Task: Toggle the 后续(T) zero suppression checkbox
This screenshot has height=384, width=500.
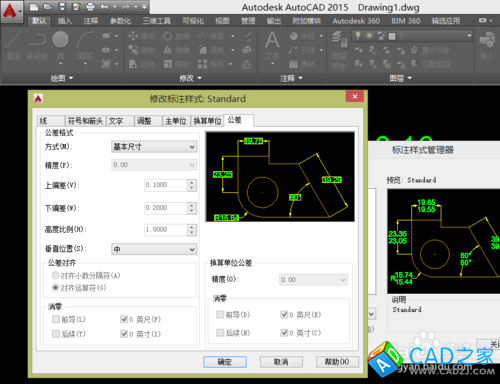Action: point(56,334)
